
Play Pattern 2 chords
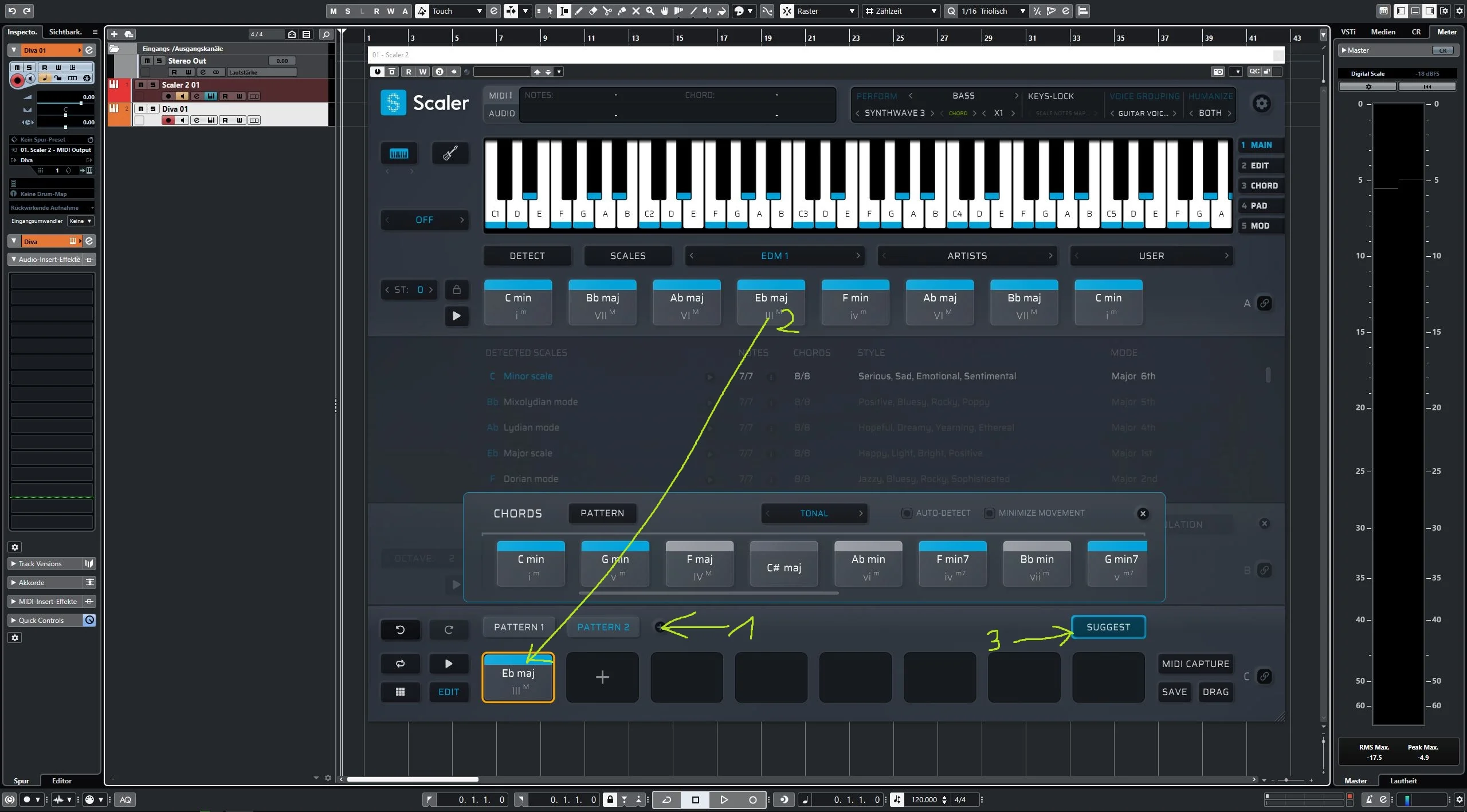tap(449, 664)
